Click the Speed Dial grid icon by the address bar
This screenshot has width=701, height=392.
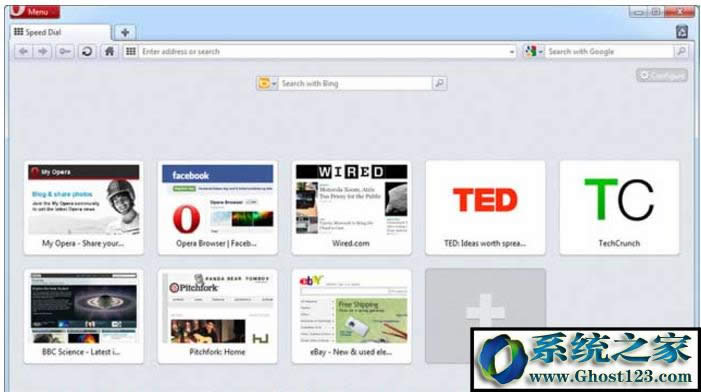pyautogui.click(x=131, y=51)
